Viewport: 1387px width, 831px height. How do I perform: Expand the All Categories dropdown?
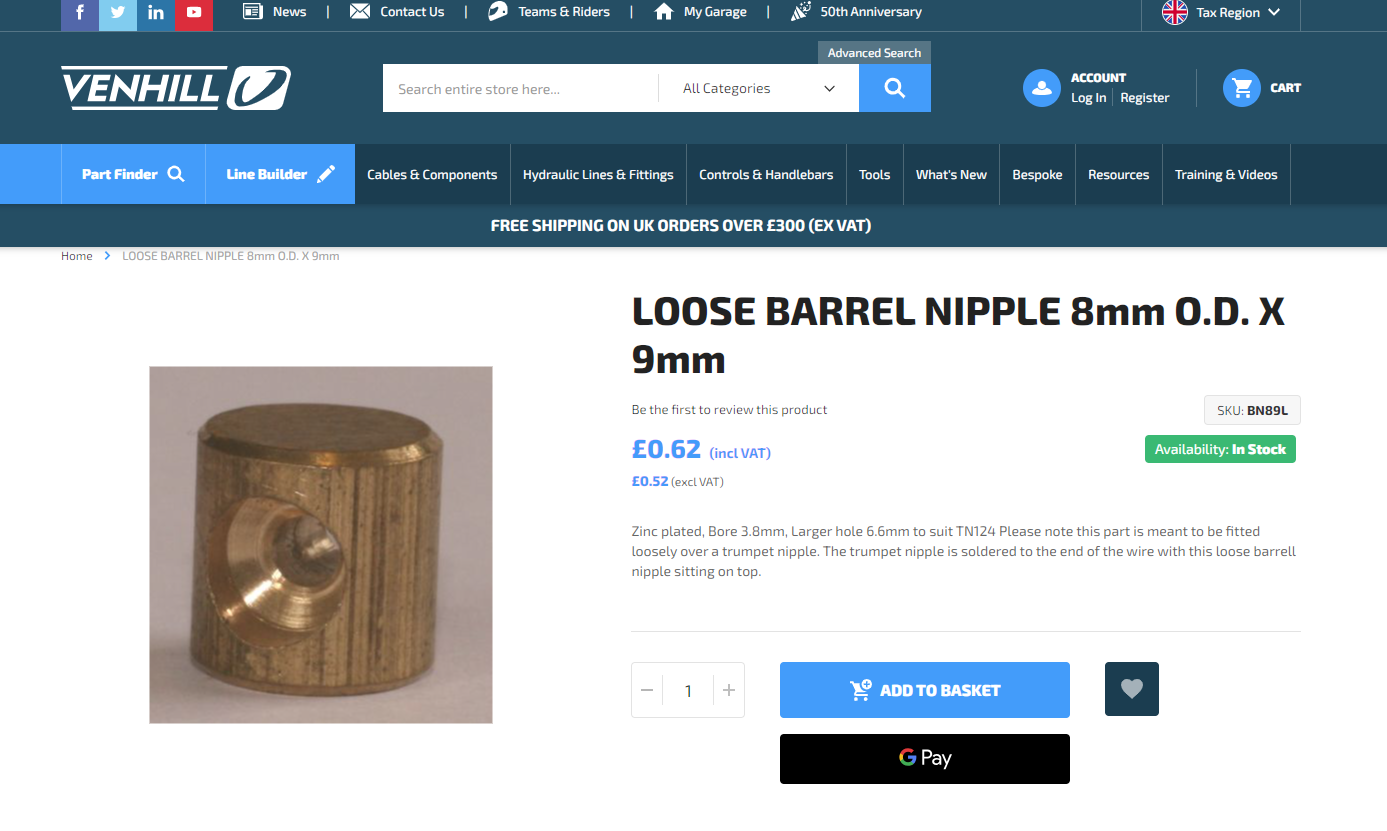pos(758,88)
